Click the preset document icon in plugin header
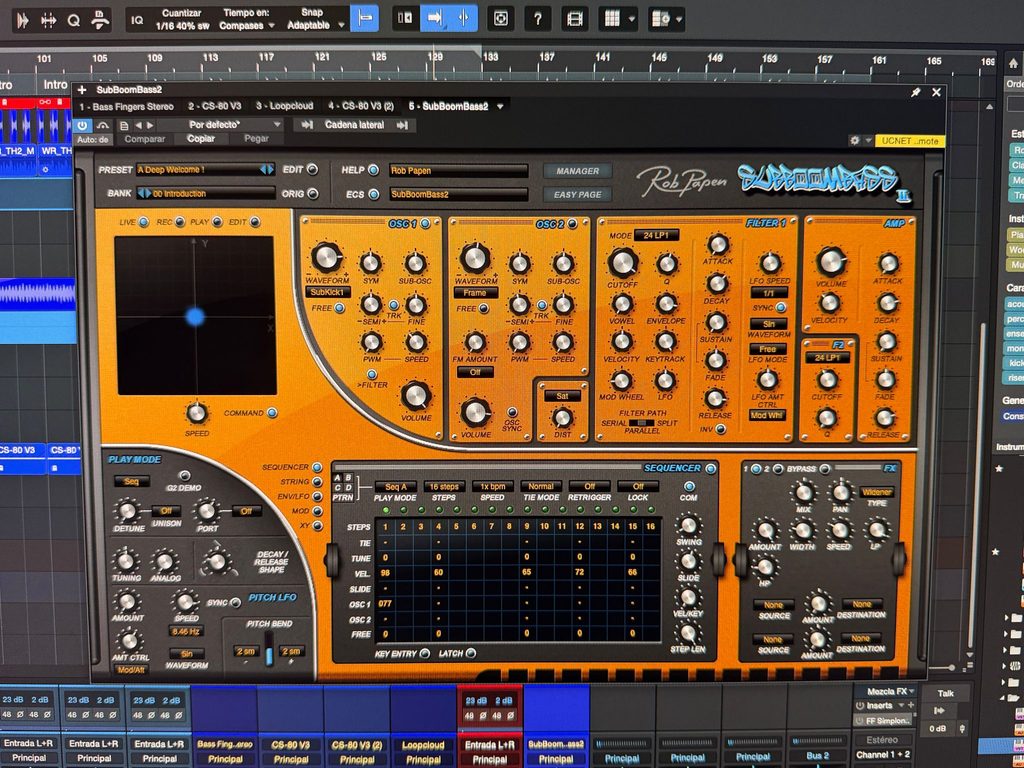The height and width of the screenshot is (768, 1024). pyautogui.click(x=124, y=125)
